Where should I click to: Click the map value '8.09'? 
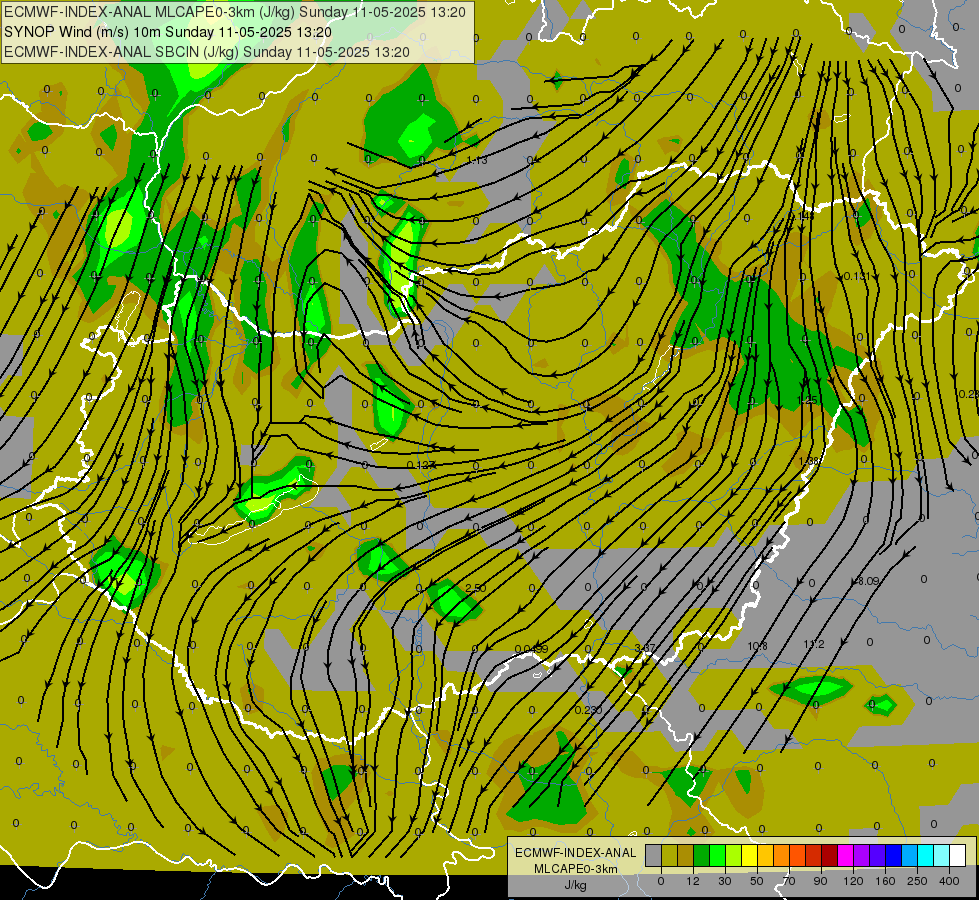868,581
